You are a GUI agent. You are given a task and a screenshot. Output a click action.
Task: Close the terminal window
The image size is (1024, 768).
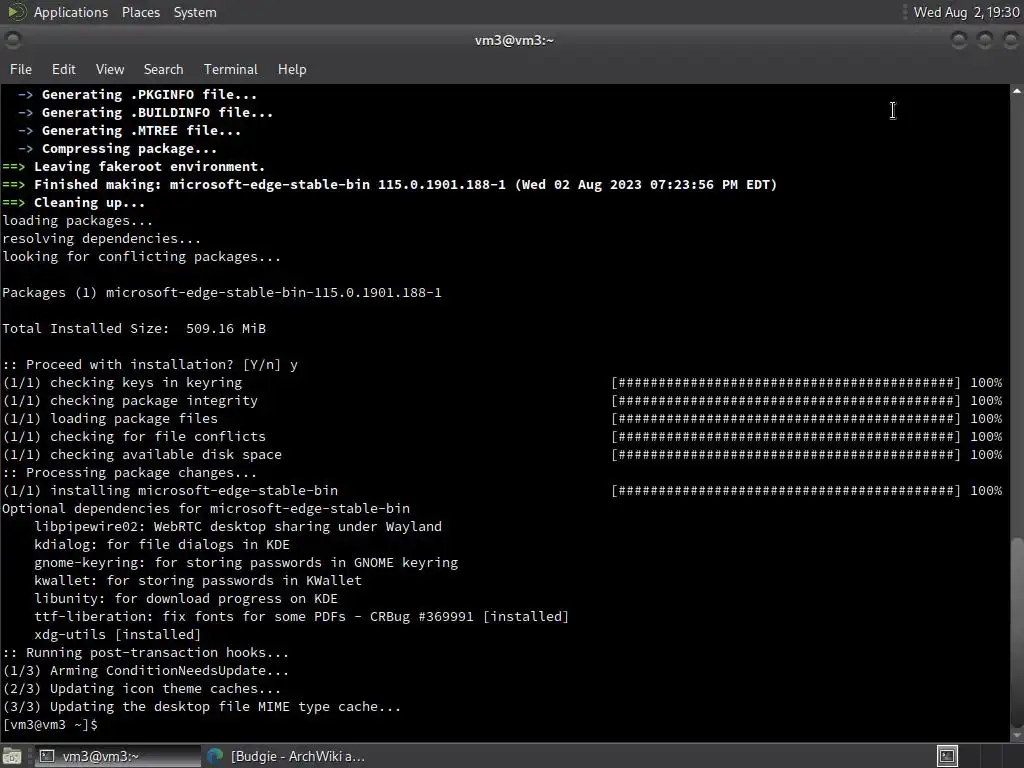pos(1010,40)
